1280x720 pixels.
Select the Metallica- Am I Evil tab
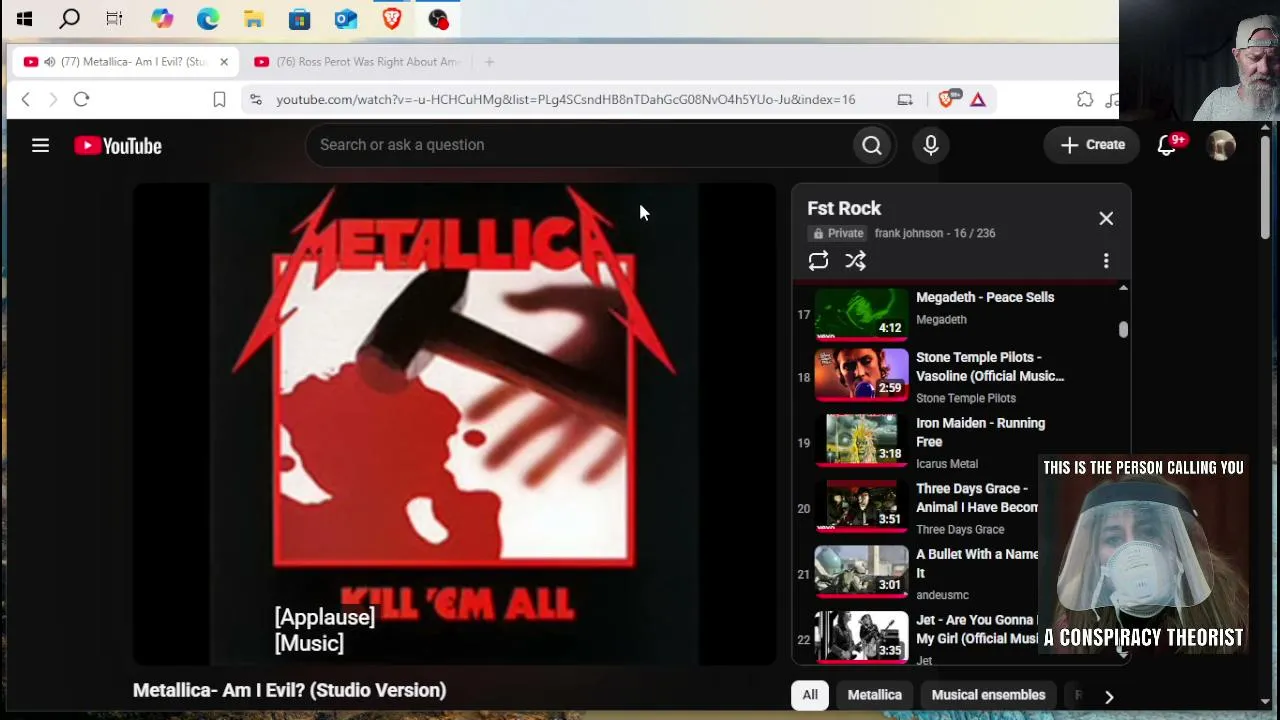[125, 62]
